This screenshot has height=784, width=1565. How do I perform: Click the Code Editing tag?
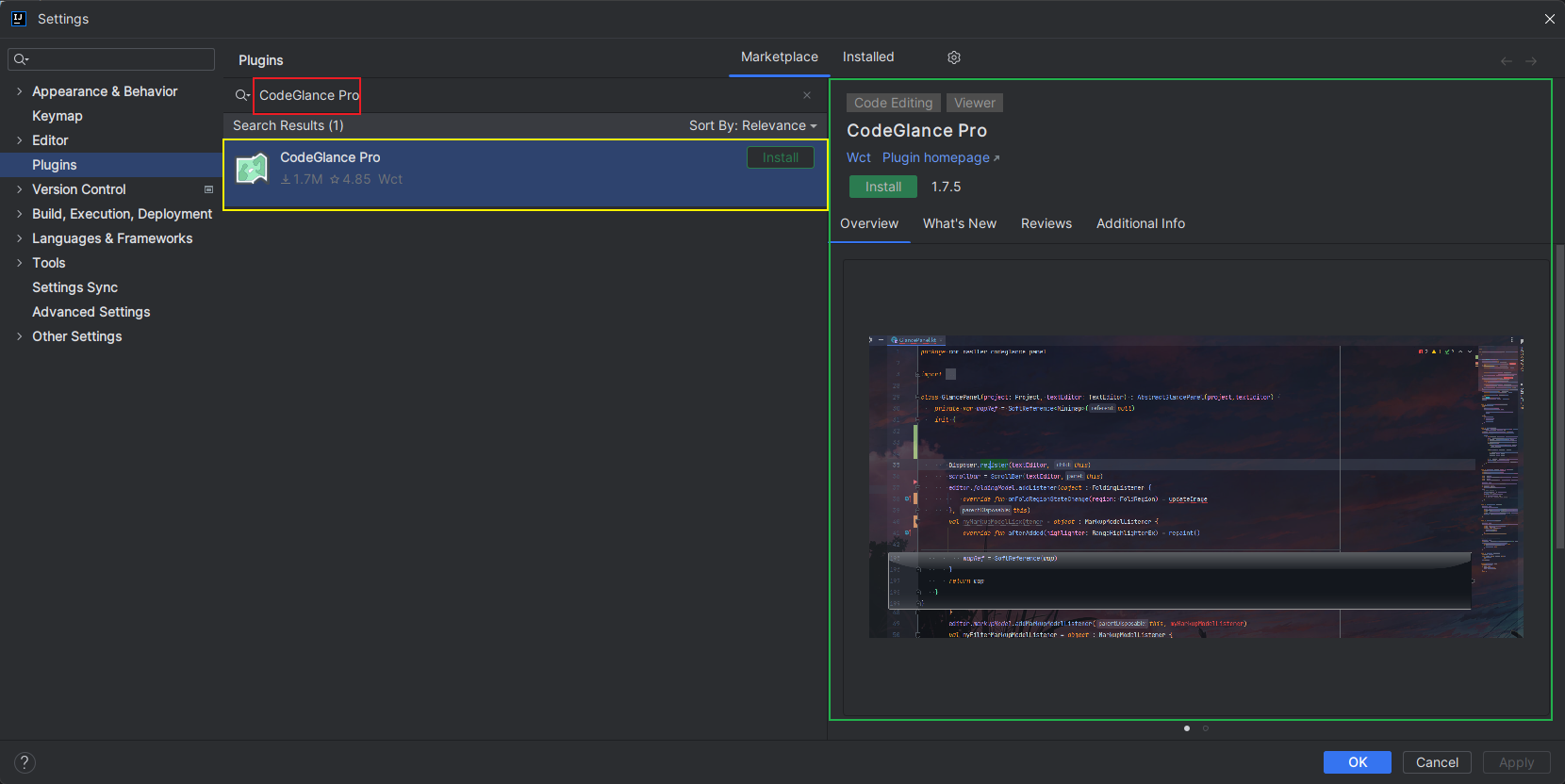pos(894,103)
